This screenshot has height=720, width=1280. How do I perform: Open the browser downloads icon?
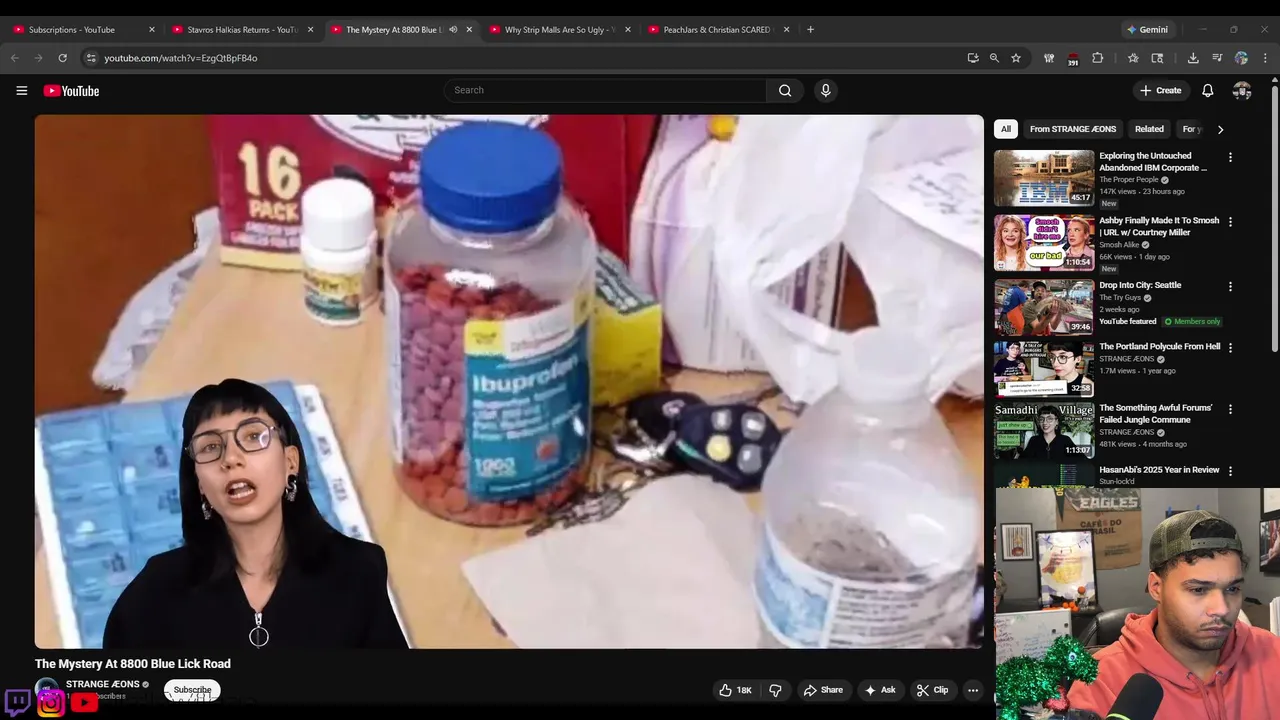(1193, 58)
